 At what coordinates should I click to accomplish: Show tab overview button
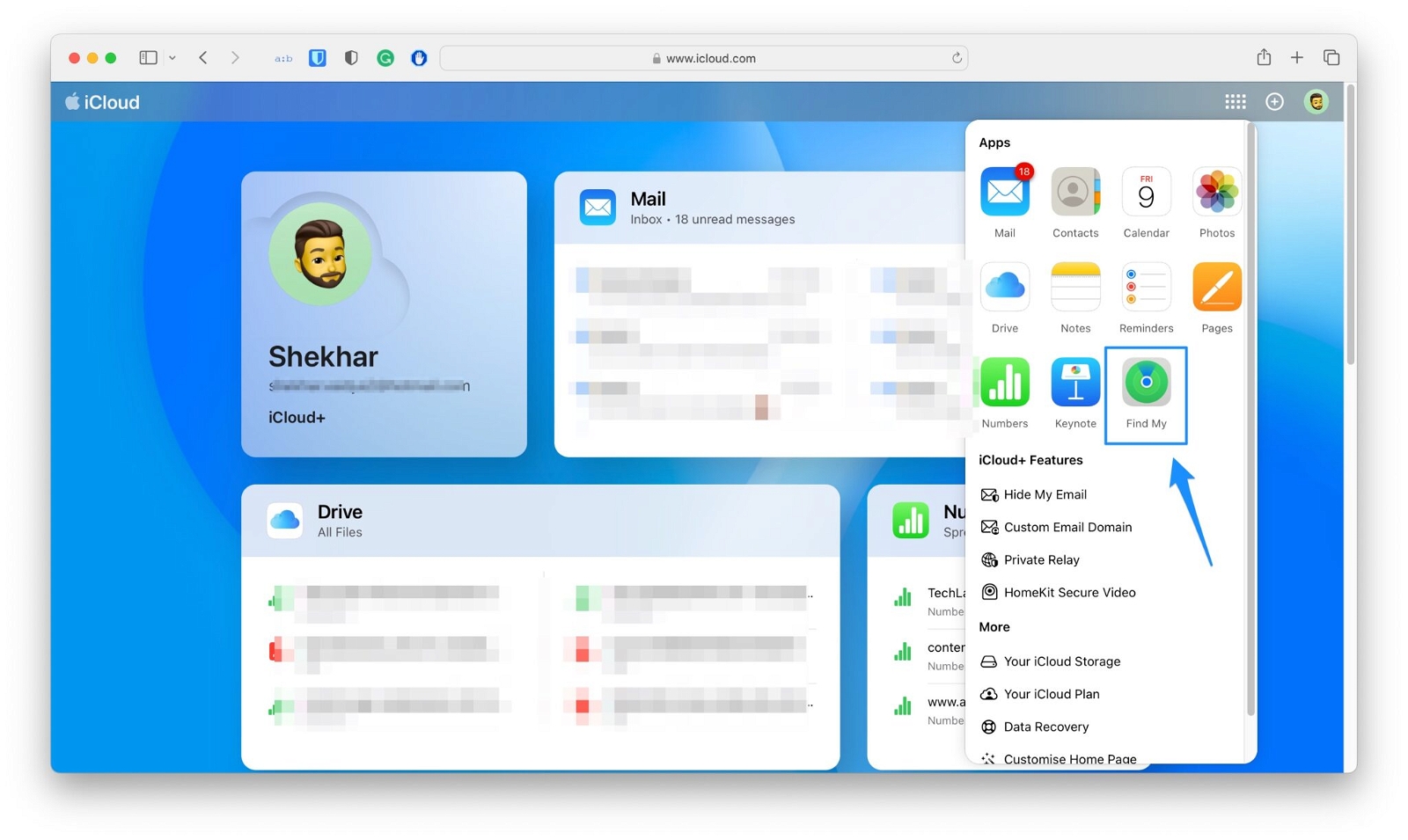click(1331, 58)
